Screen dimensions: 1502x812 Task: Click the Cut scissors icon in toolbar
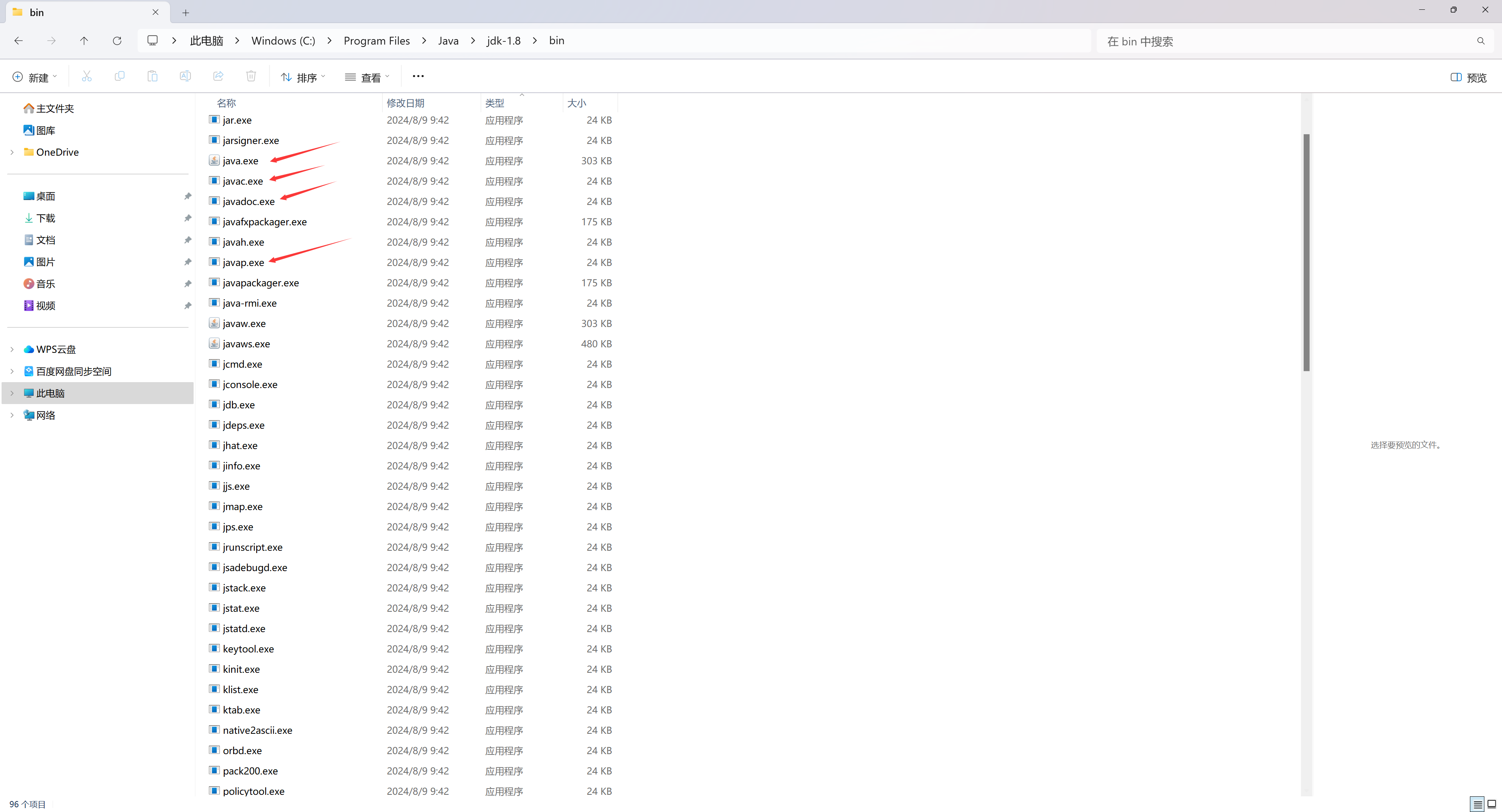coord(86,76)
